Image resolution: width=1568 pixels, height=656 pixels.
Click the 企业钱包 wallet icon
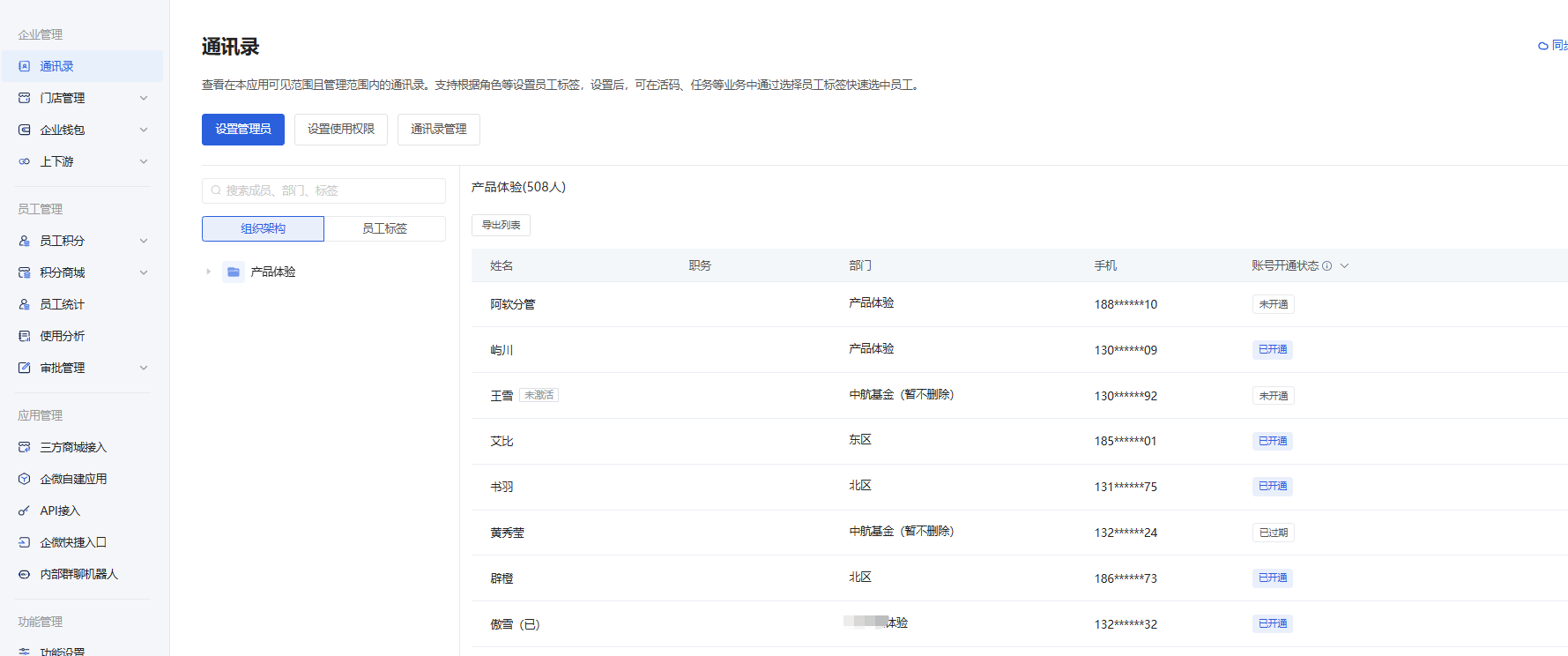pyautogui.click(x=25, y=130)
